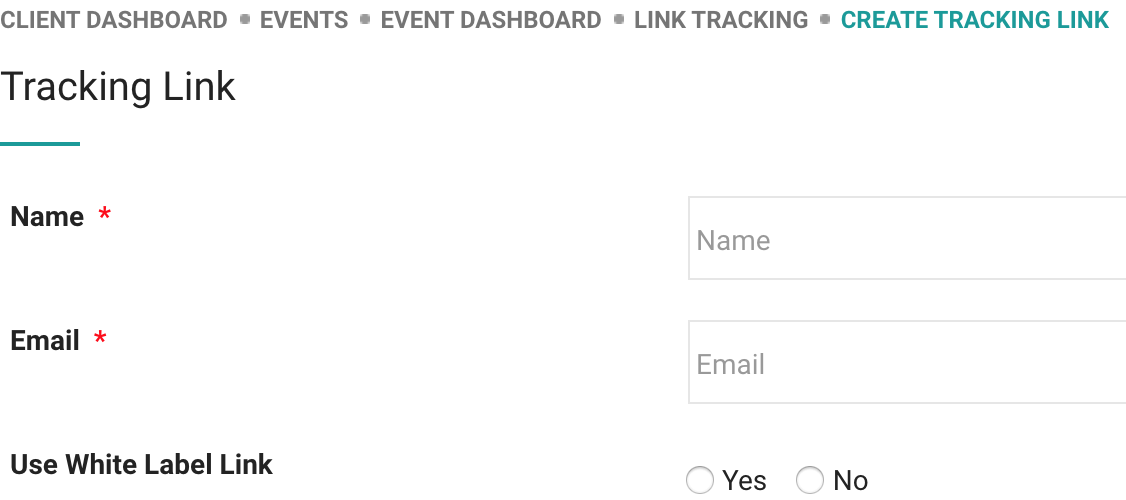
Task: Click separator dot after Link Tracking
Action: (825, 20)
